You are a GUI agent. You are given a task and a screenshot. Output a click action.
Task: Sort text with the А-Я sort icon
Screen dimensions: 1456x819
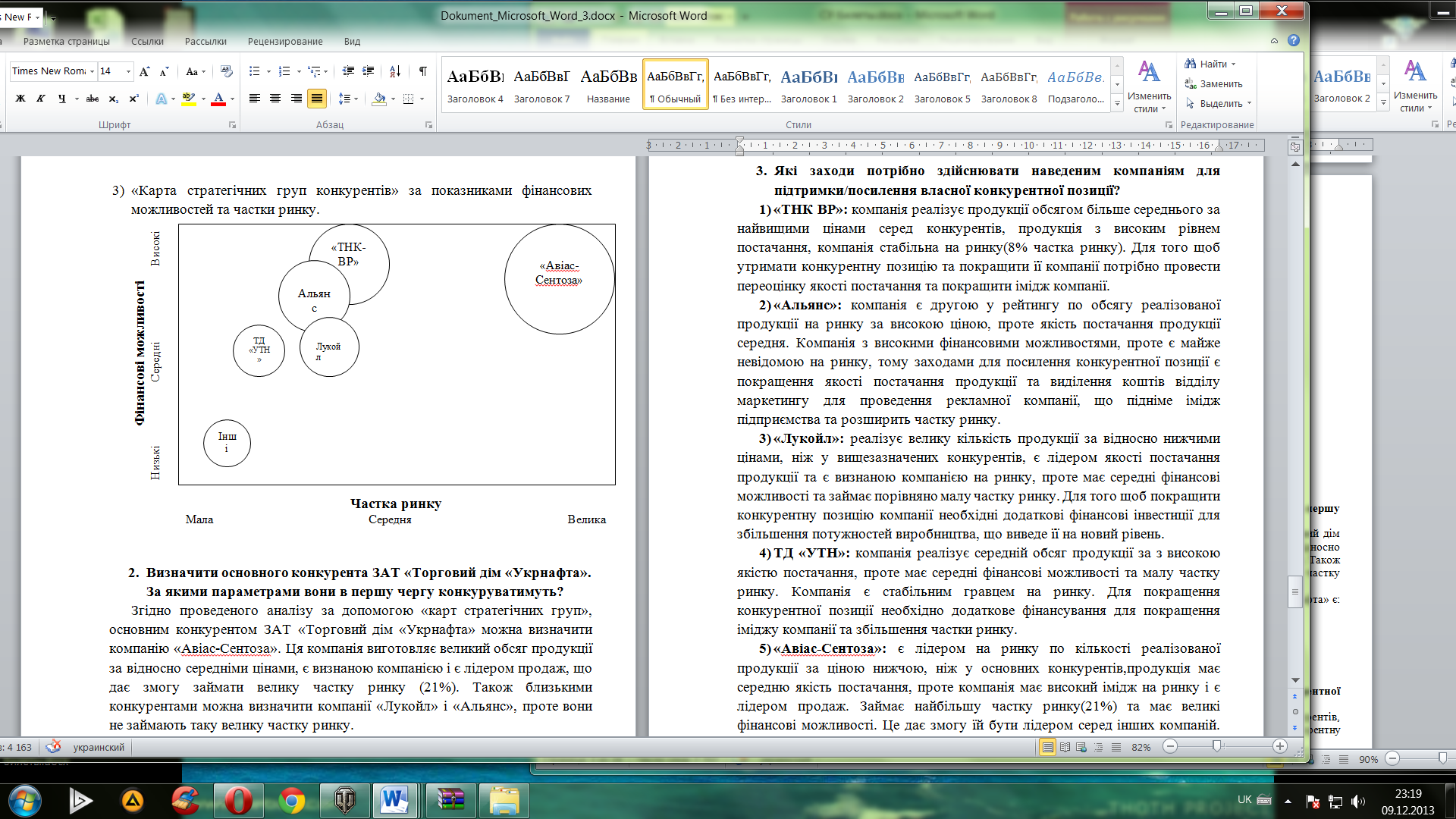click(395, 71)
